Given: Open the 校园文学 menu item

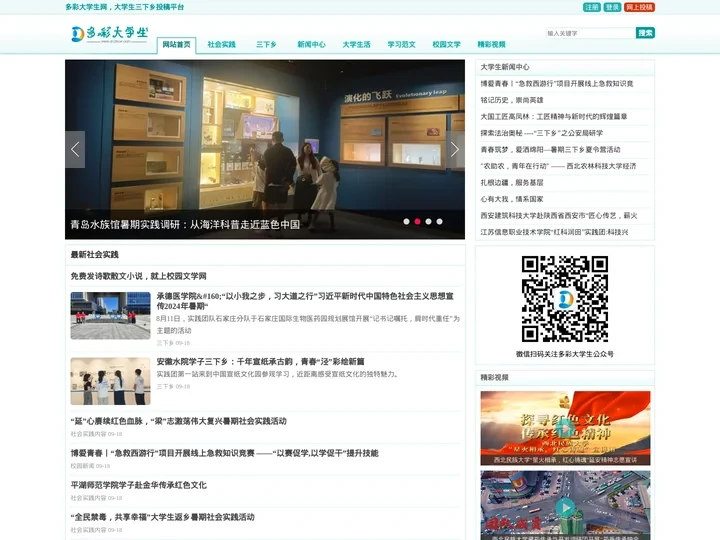Looking at the screenshot, I should click(446, 45).
